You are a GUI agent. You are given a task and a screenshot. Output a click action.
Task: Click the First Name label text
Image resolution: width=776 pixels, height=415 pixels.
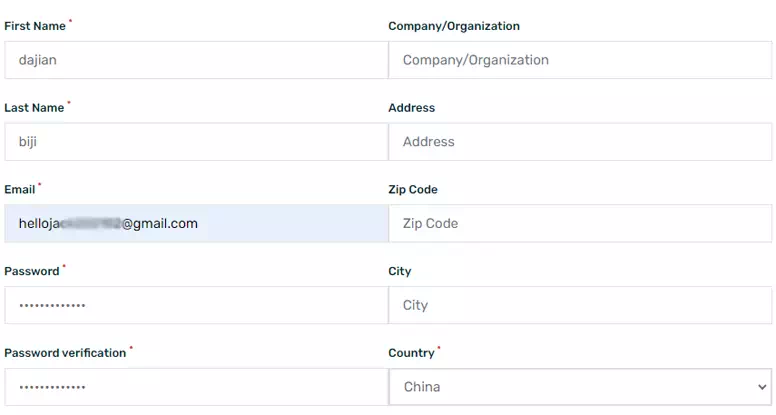tap(34, 26)
